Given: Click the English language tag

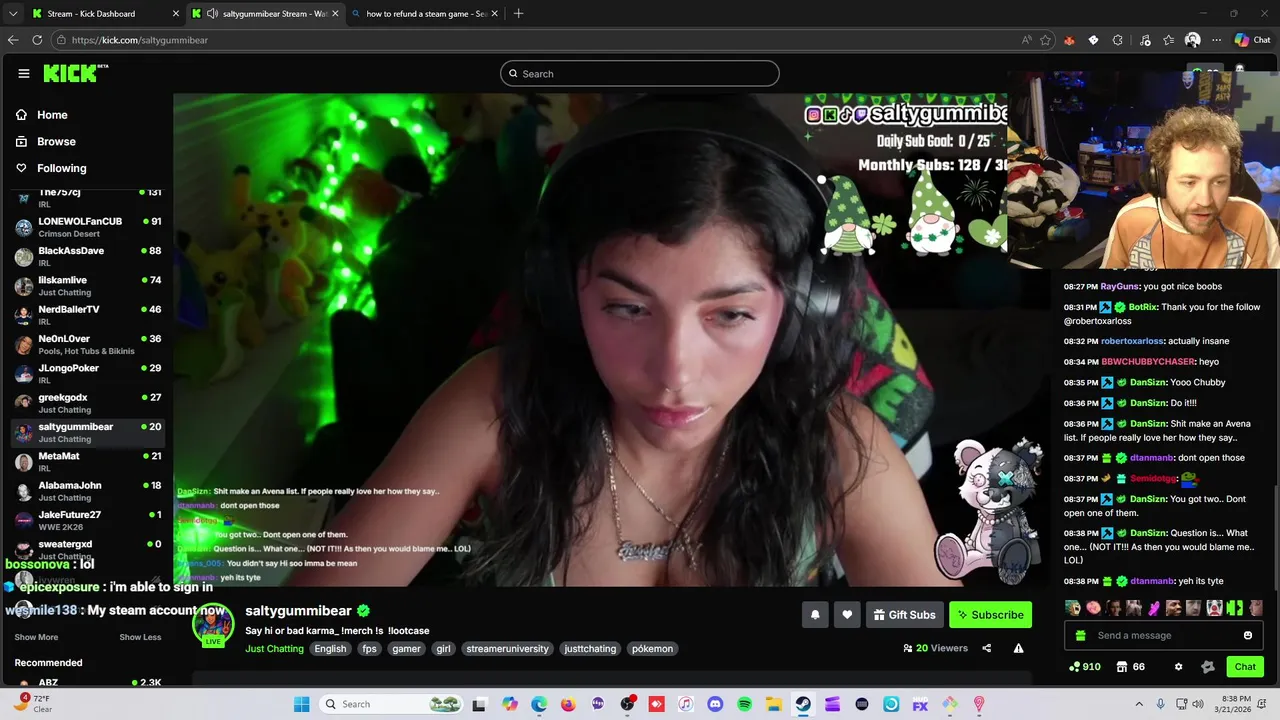Looking at the screenshot, I should [x=330, y=648].
